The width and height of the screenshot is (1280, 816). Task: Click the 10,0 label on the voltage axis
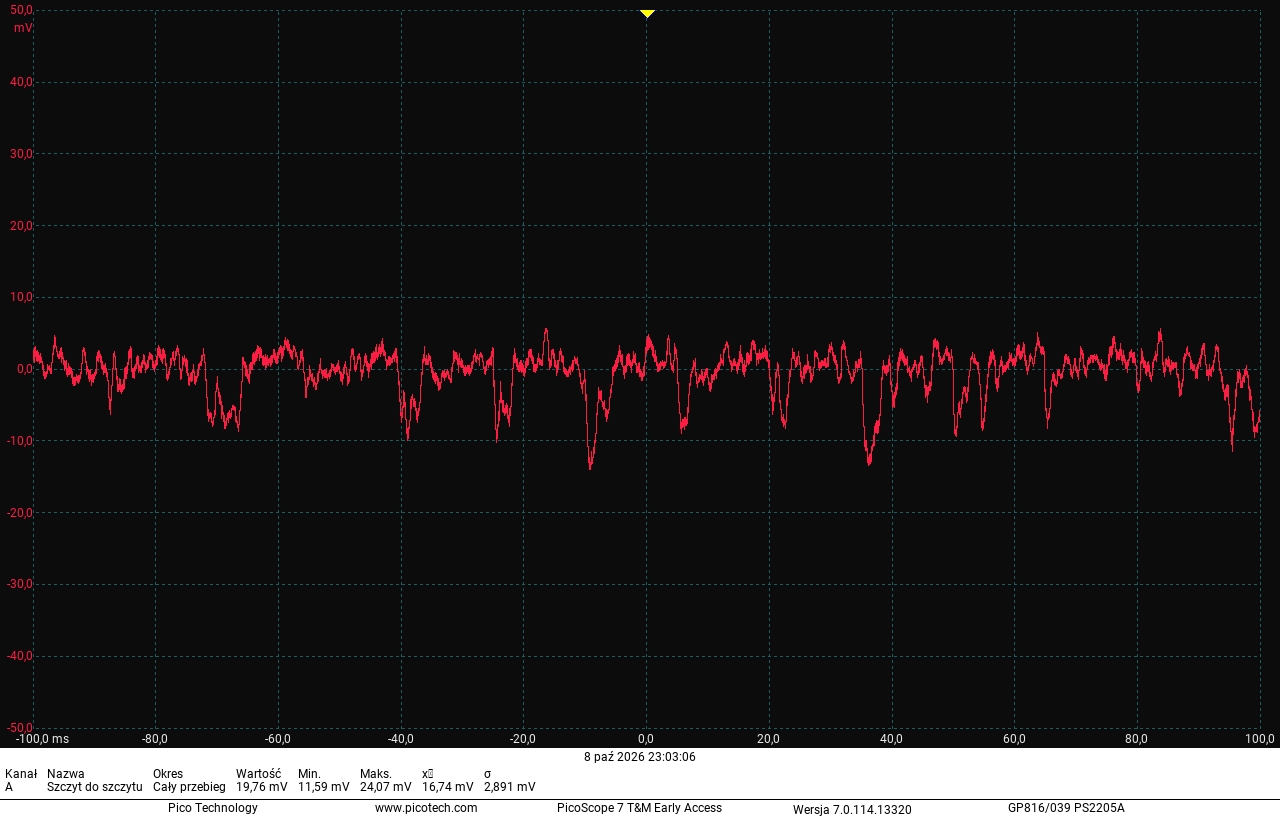click(22, 297)
